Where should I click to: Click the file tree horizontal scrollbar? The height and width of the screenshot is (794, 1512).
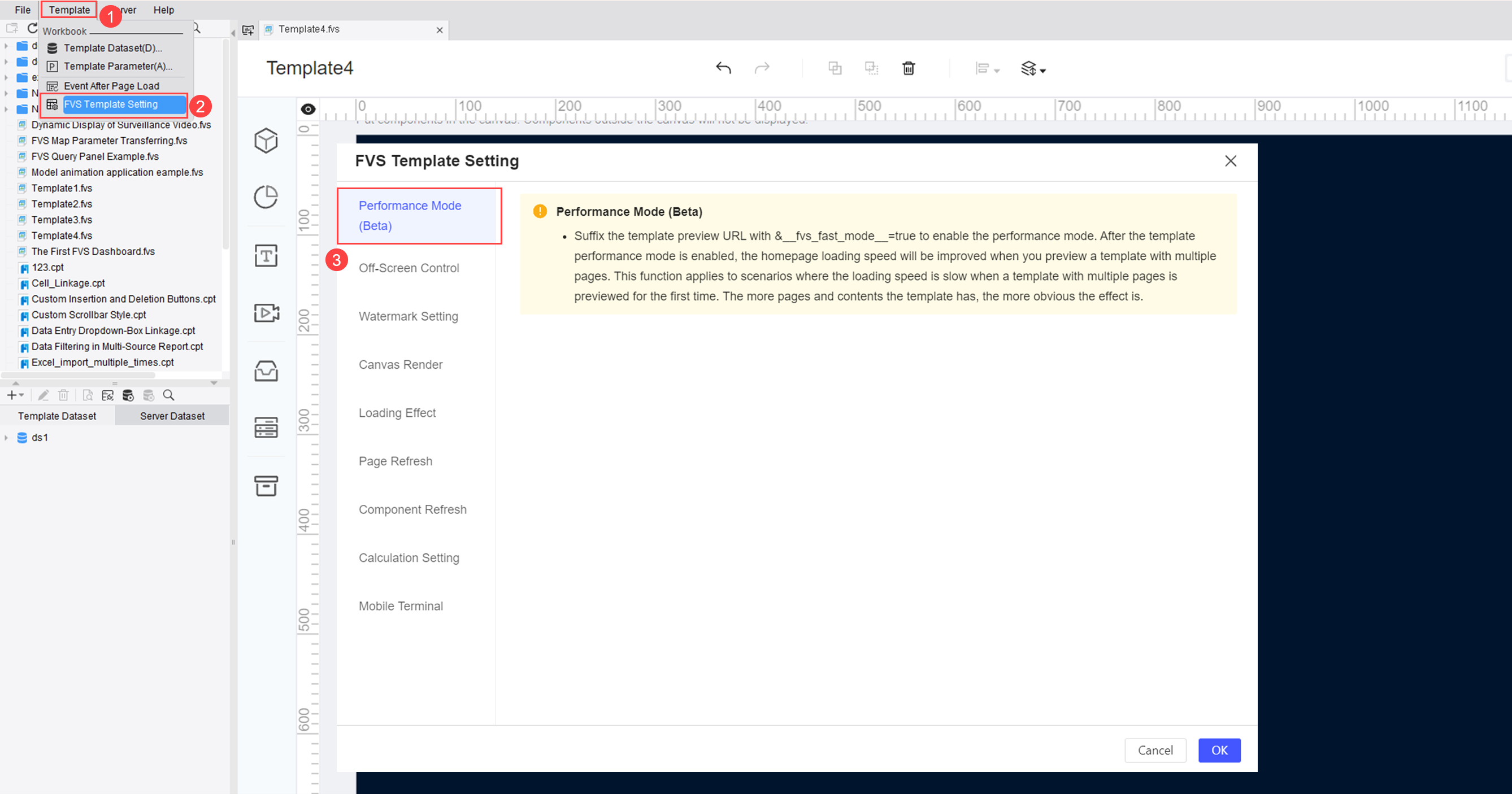click(79, 375)
